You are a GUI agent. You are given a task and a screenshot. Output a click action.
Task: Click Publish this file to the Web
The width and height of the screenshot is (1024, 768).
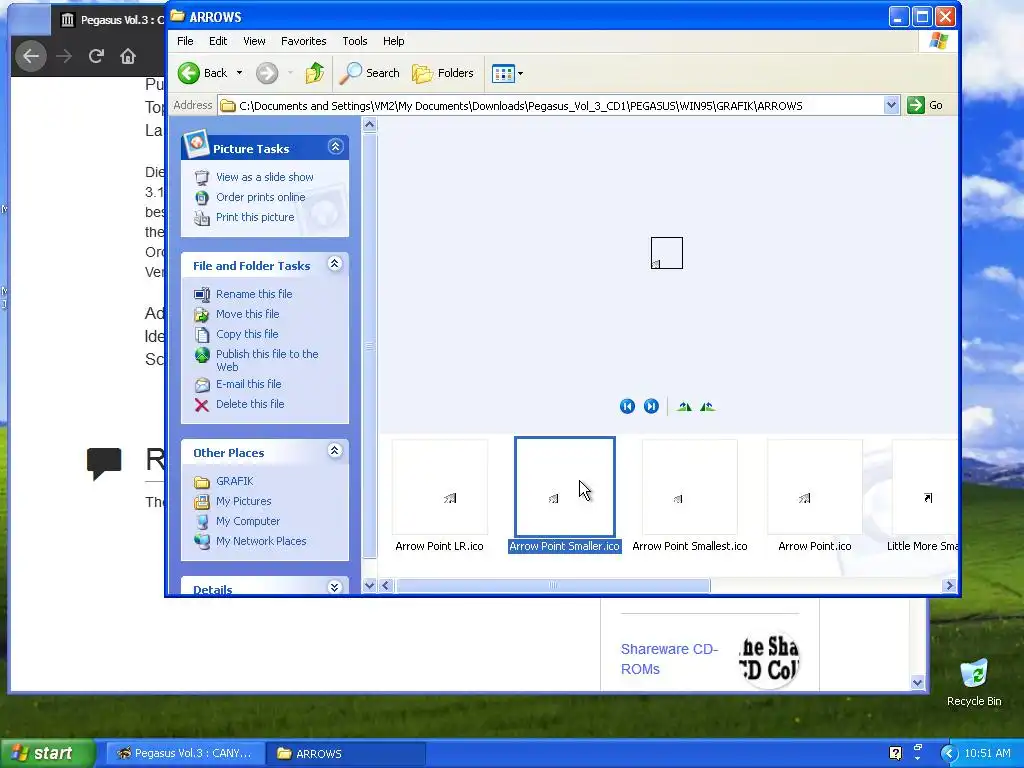coord(267,360)
